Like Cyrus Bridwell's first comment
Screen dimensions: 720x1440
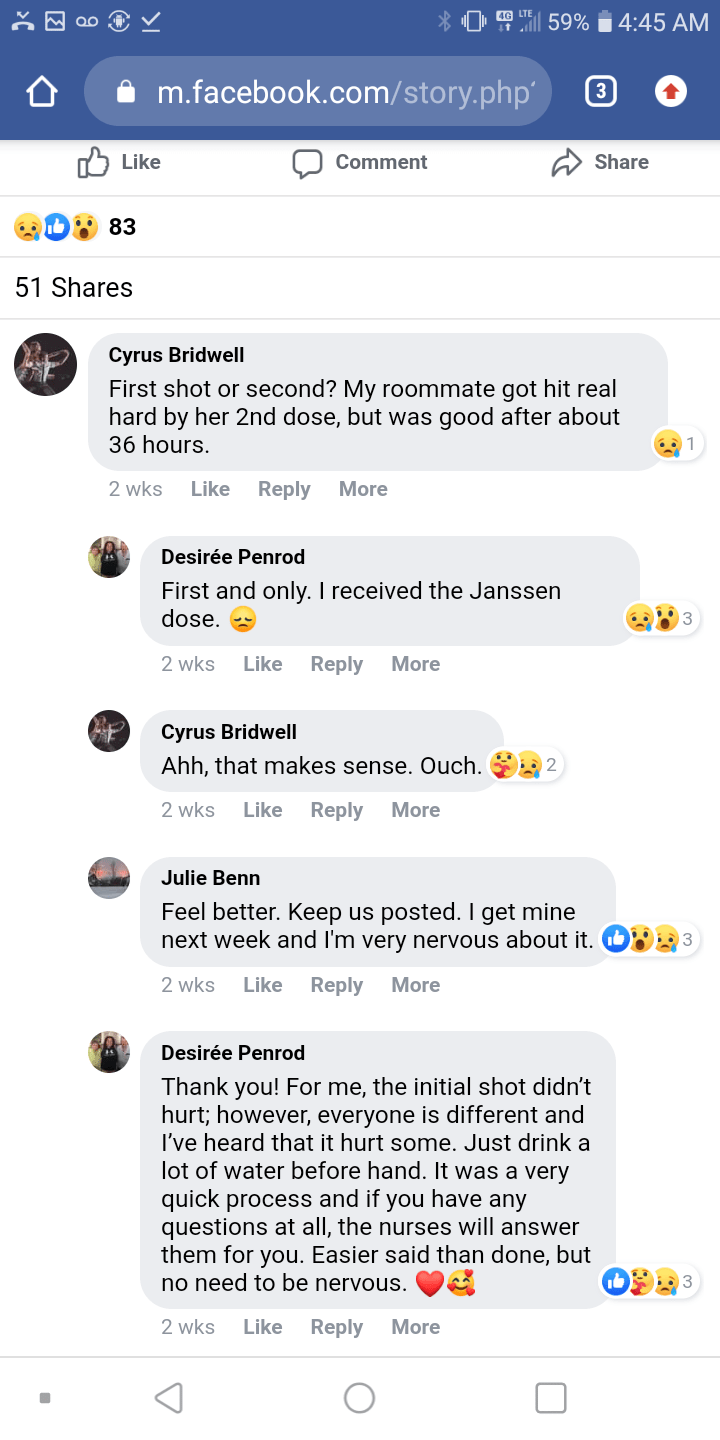(210, 489)
